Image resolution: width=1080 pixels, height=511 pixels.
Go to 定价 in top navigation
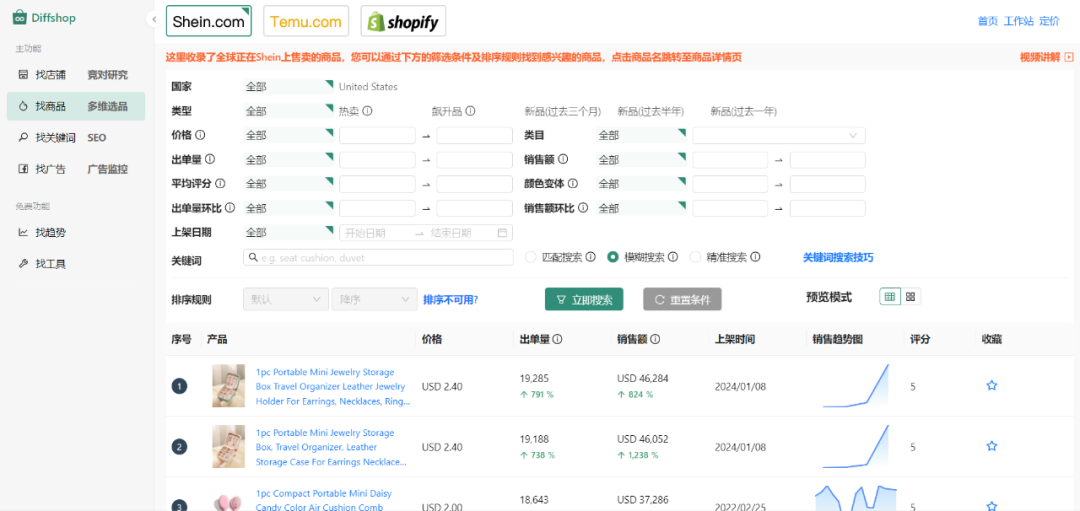pyautogui.click(x=1049, y=21)
